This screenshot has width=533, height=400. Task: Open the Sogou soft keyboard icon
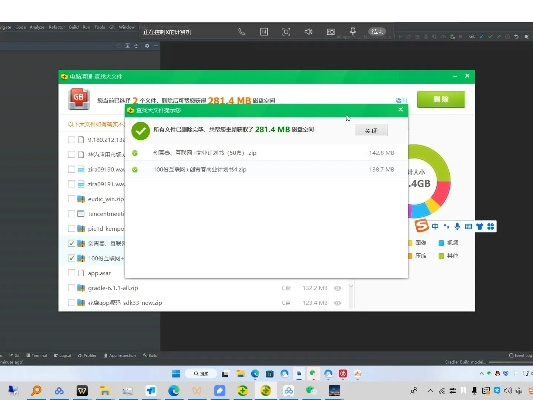[x=468, y=226]
